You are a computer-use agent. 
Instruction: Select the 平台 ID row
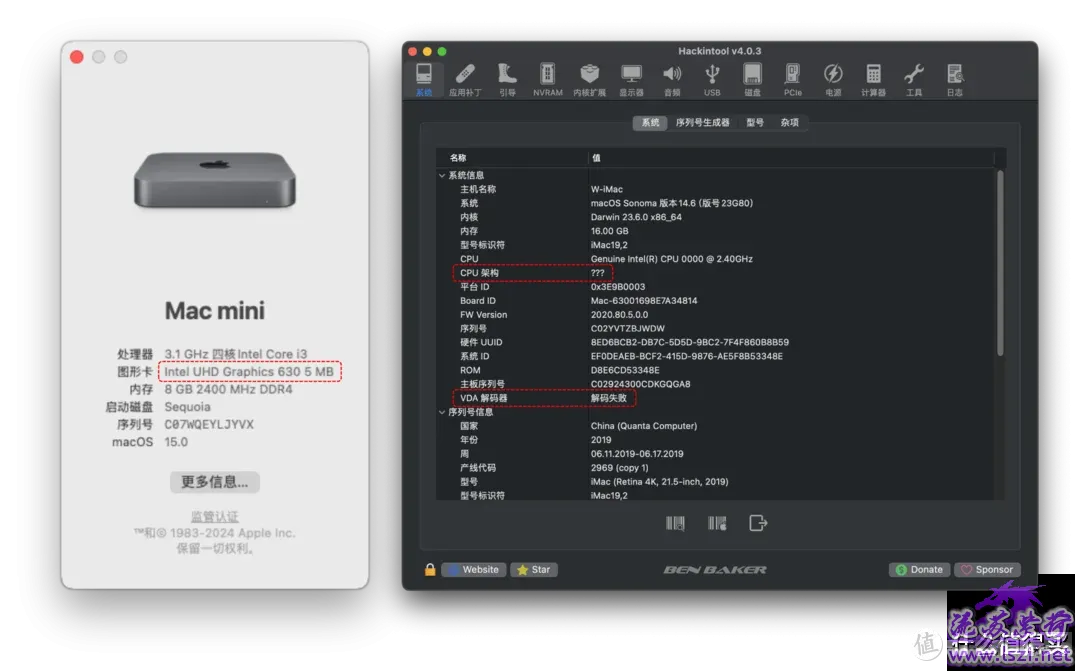pyautogui.click(x=716, y=287)
